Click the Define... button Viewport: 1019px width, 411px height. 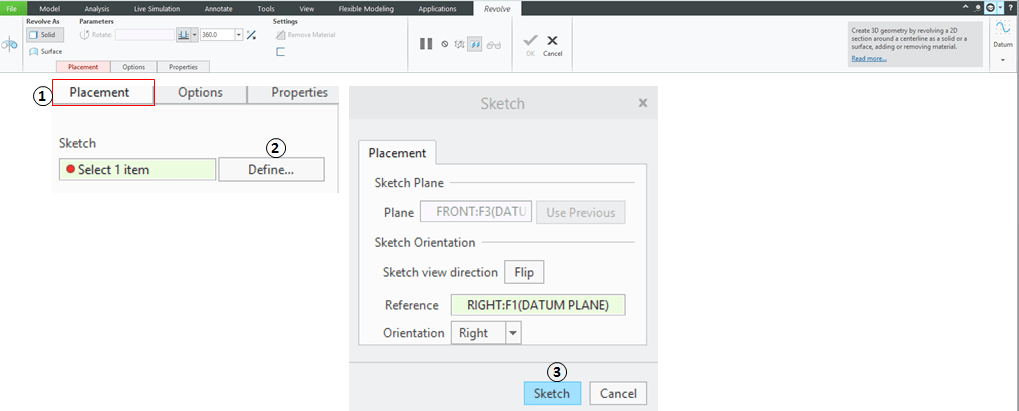click(x=271, y=169)
